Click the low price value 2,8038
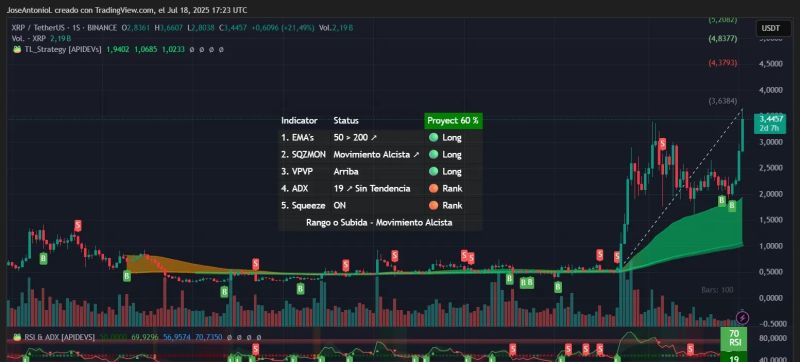Viewport: 800px width, 362px height. click(x=203, y=28)
